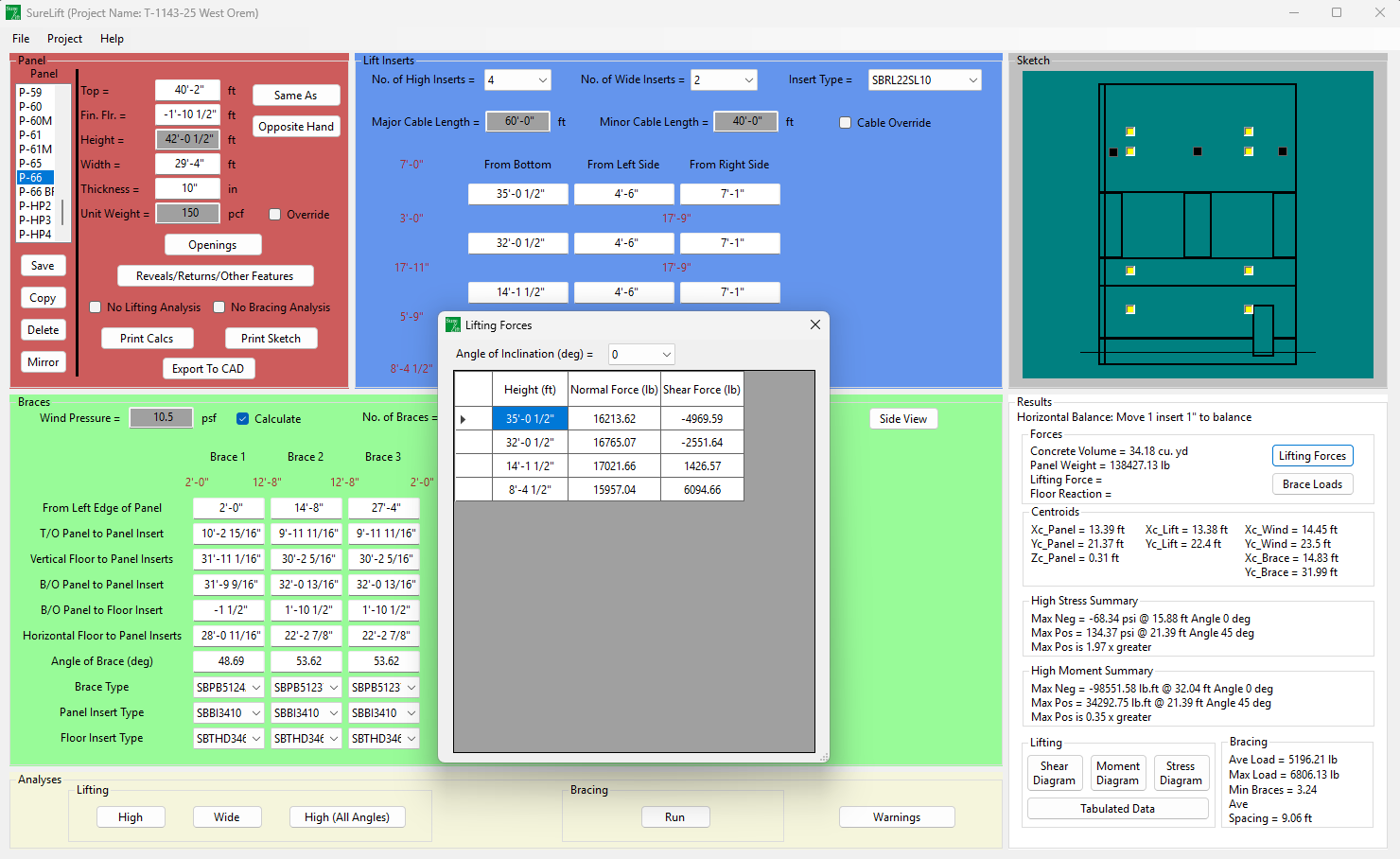The height and width of the screenshot is (859, 1400).
Task: Open the Help menu
Action: coord(112,39)
